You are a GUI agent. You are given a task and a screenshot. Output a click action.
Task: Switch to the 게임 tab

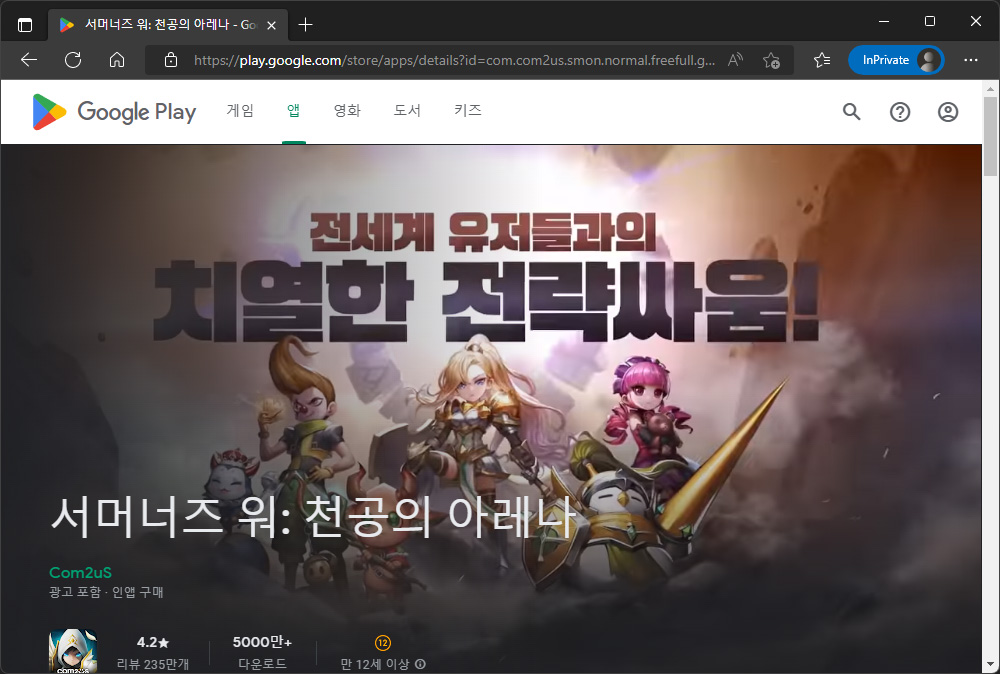point(240,111)
